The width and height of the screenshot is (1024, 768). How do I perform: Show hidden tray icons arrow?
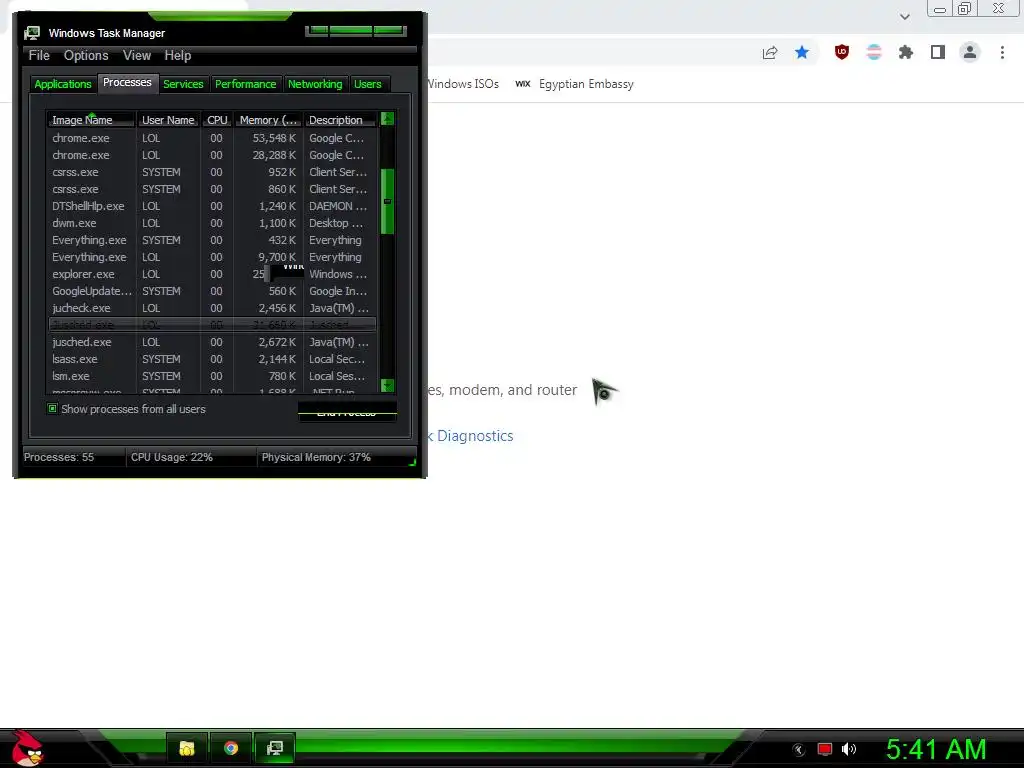click(x=799, y=749)
